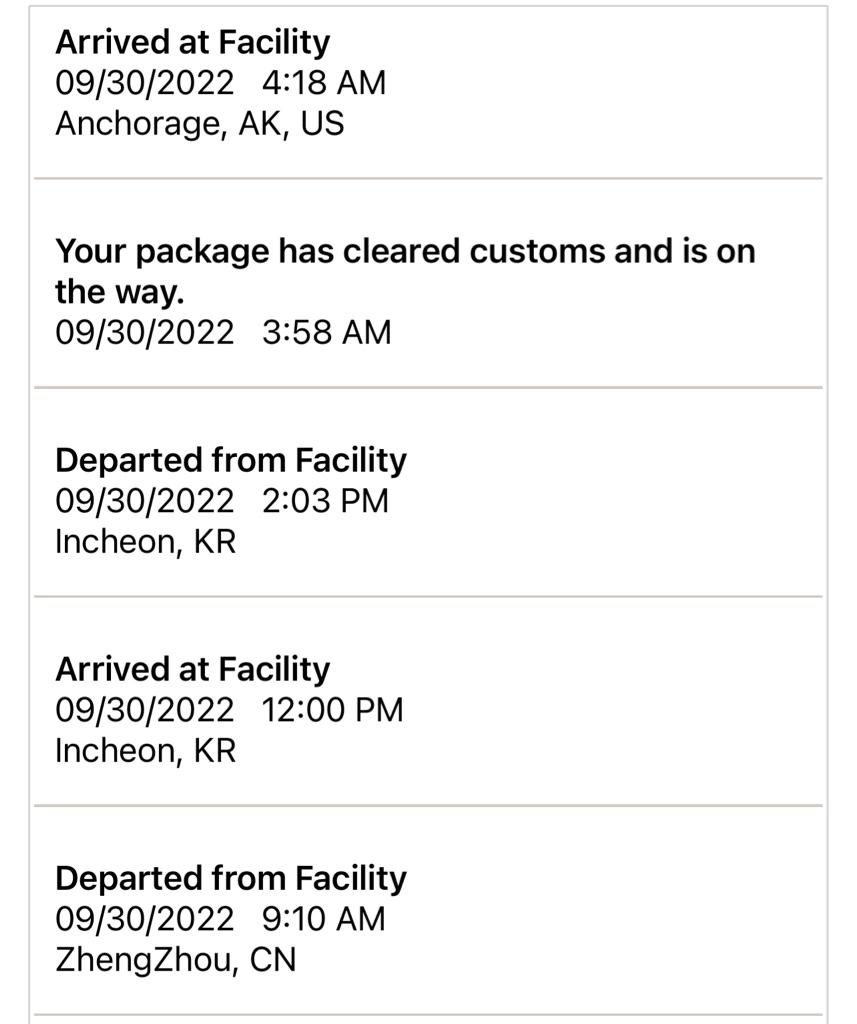Click the Arrived at Facility heading for Anchorage
The height and width of the screenshot is (1024, 857).
[x=192, y=42]
